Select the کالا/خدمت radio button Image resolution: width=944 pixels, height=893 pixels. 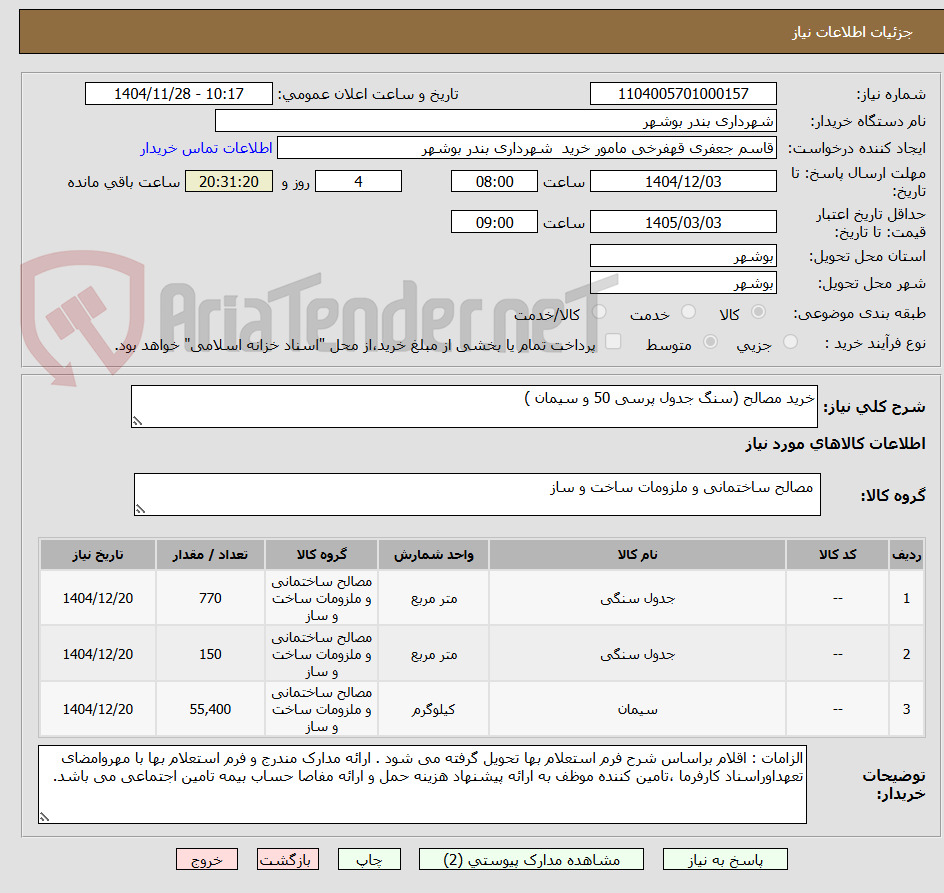[599, 312]
